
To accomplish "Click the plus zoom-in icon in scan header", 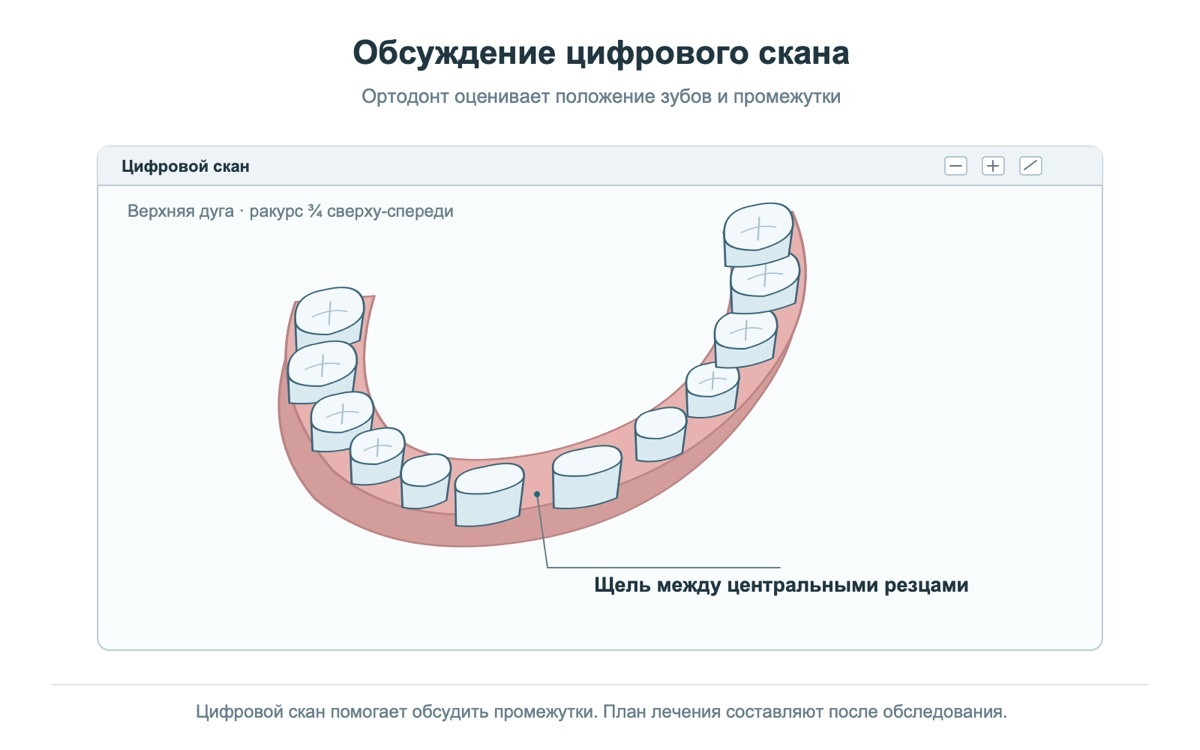I will 993,166.
